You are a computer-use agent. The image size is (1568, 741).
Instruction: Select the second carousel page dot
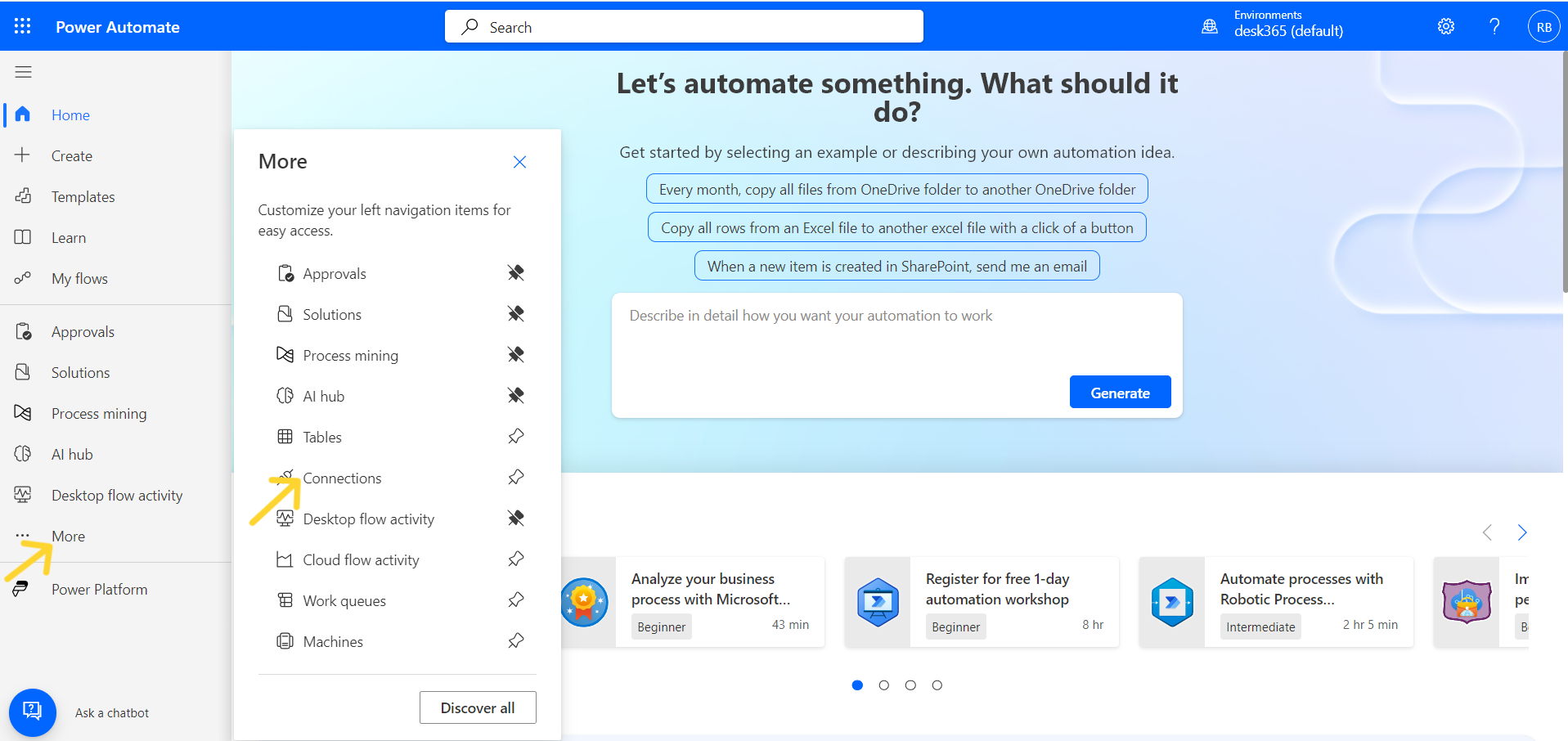click(x=883, y=685)
